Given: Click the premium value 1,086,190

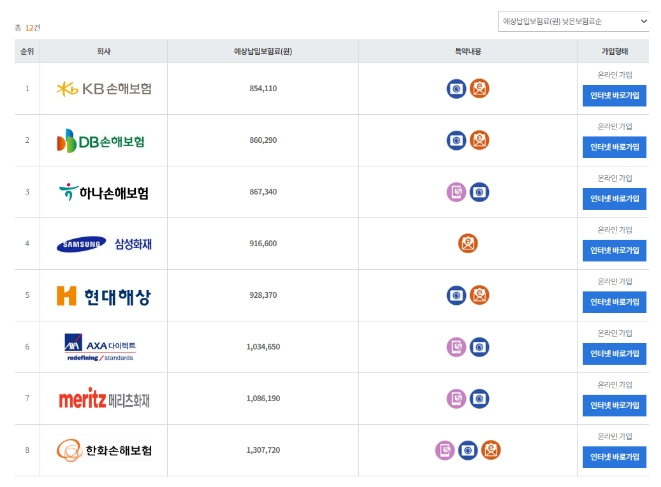Looking at the screenshot, I should click(263, 398).
